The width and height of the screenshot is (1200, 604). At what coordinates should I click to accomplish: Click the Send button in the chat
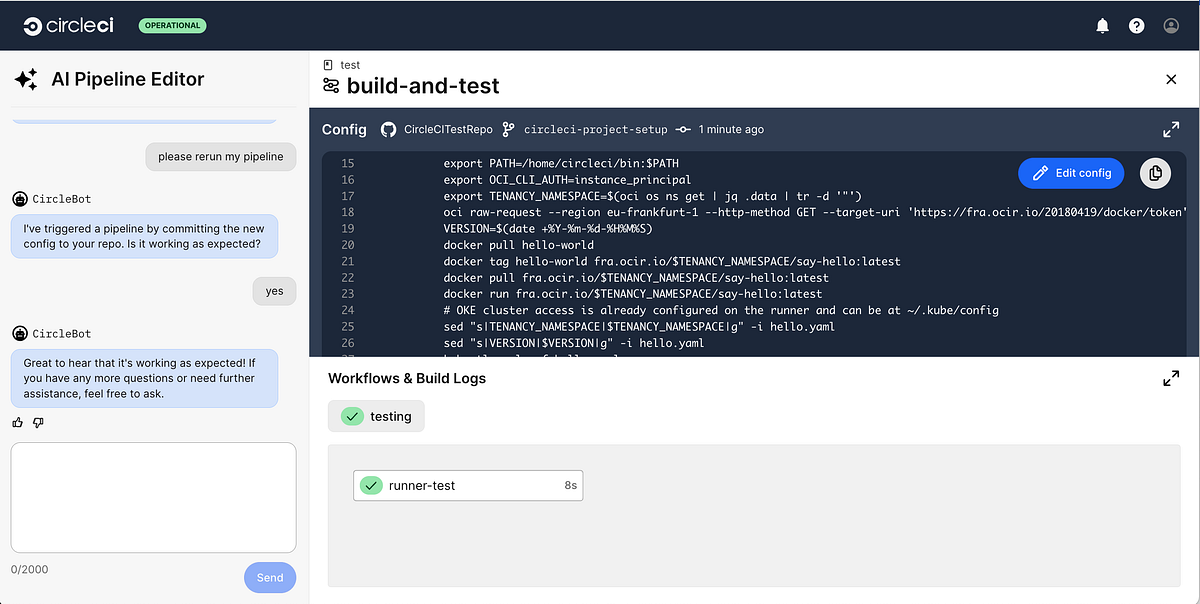[269, 577]
